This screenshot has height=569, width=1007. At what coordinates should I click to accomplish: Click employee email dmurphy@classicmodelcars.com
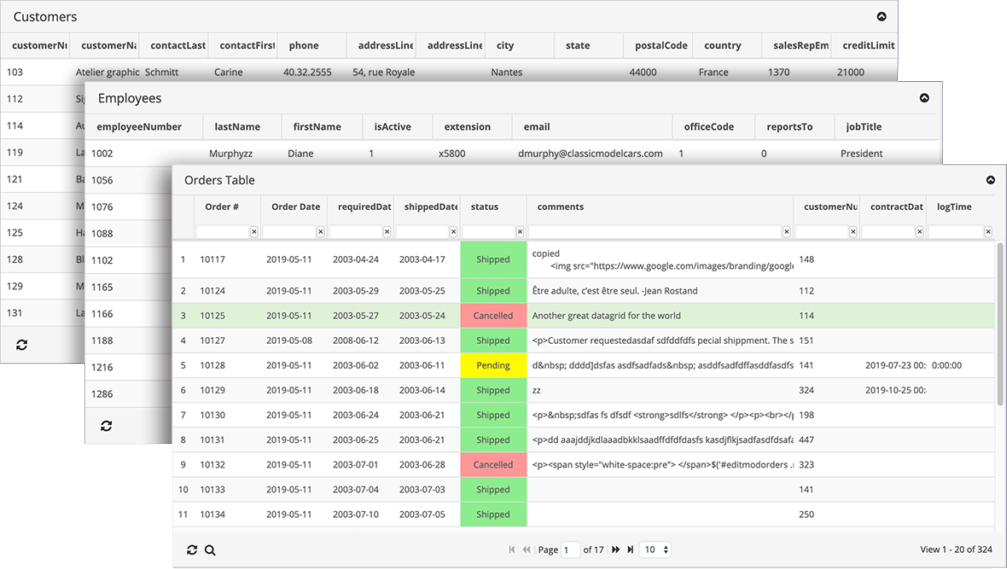pyautogui.click(x=590, y=153)
